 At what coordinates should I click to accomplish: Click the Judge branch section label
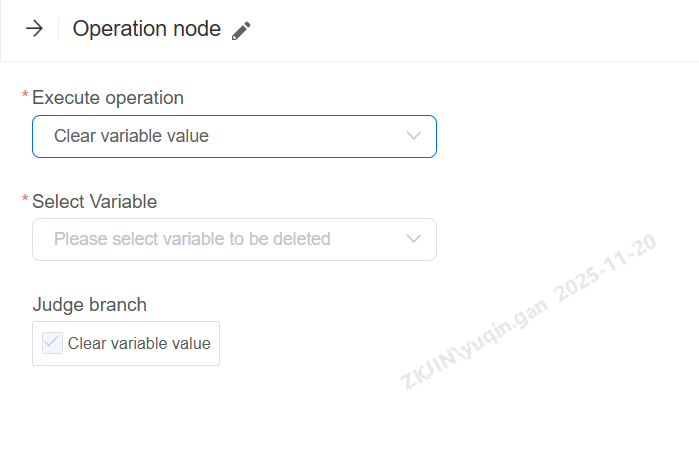pyautogui.click(x=89, y=305)
